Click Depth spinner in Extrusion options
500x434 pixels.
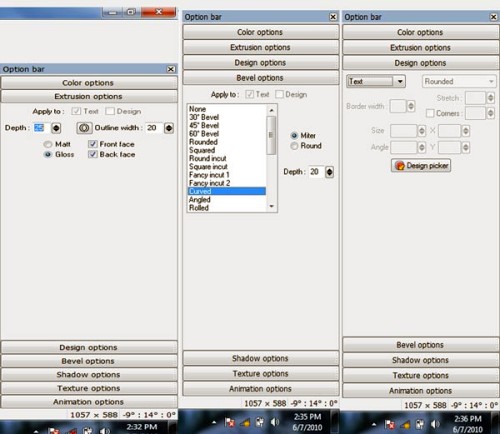(56, 128)
